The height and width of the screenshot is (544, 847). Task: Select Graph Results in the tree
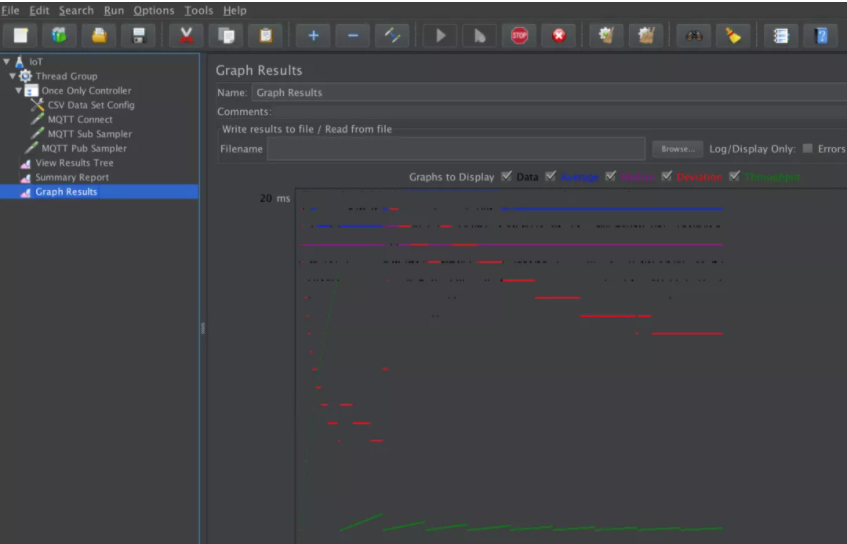coord(66,192)
